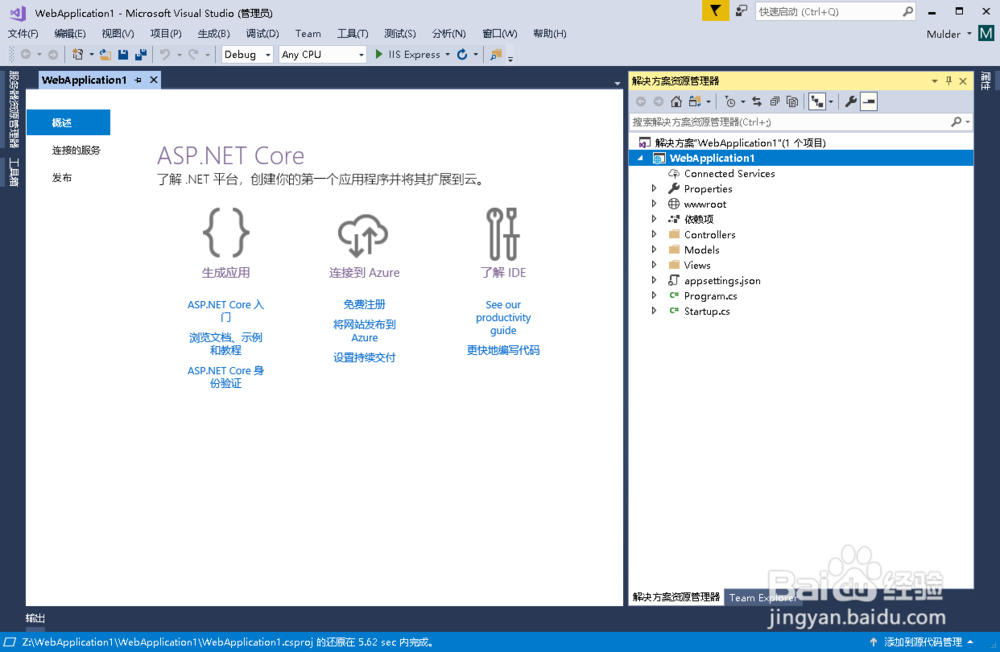This screenshot has height=652, width=1000.
Task: Toggle the Pin icon on Solution Explorer panel
Action: (x=951, y=80)
